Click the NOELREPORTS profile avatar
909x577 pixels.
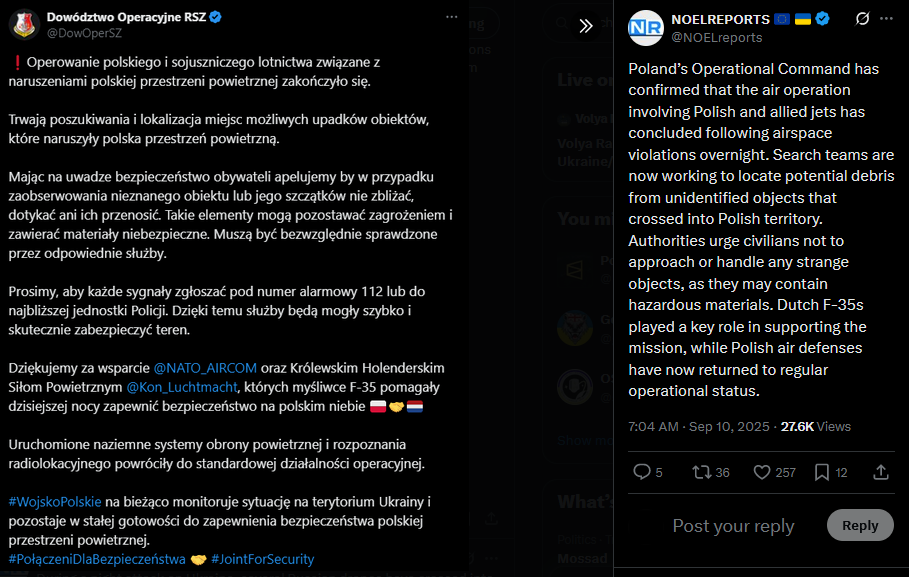[646, 28]
